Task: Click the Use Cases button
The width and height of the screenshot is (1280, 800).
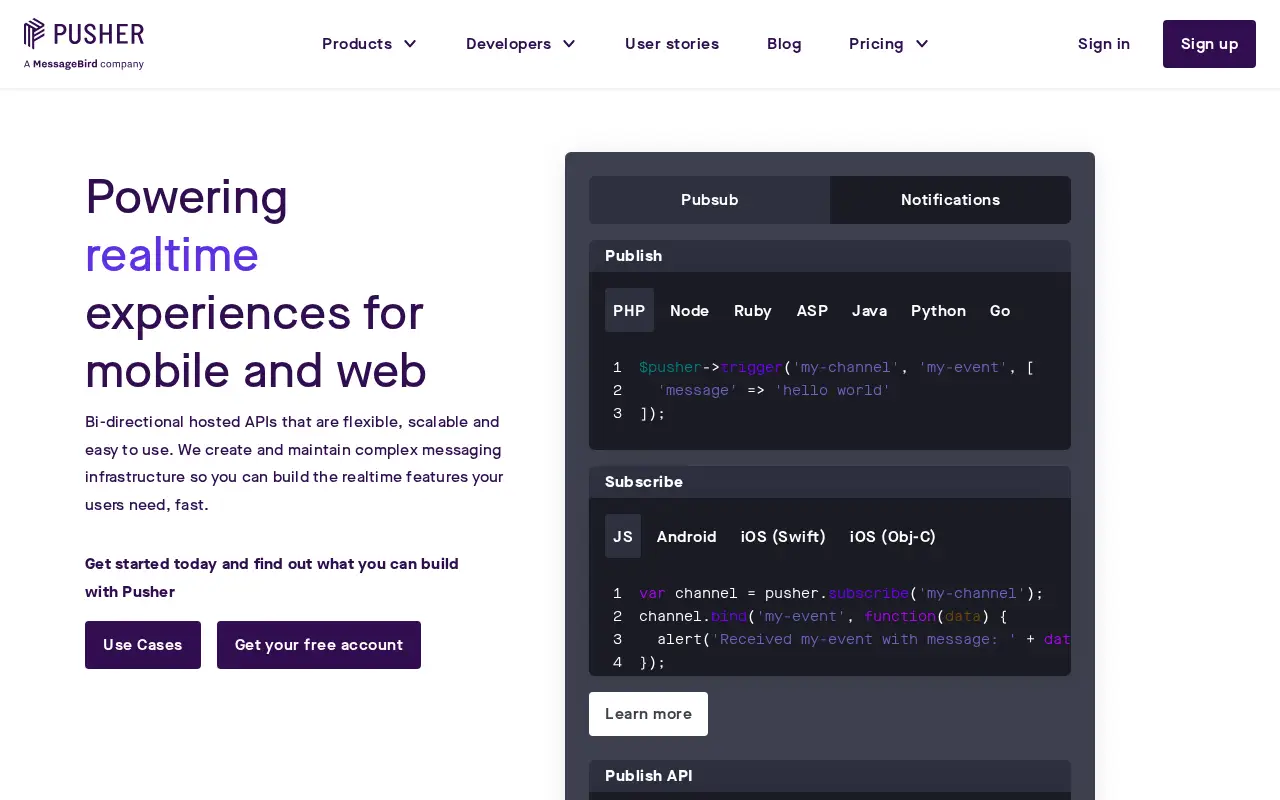Action: (x=143, y=645)
